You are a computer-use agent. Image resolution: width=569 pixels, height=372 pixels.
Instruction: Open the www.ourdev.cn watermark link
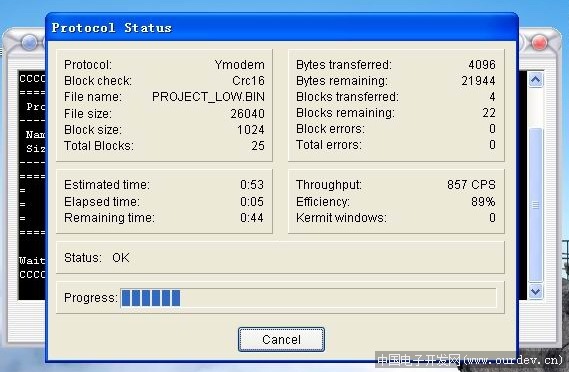pyautogui.click(x=514, y=360)
